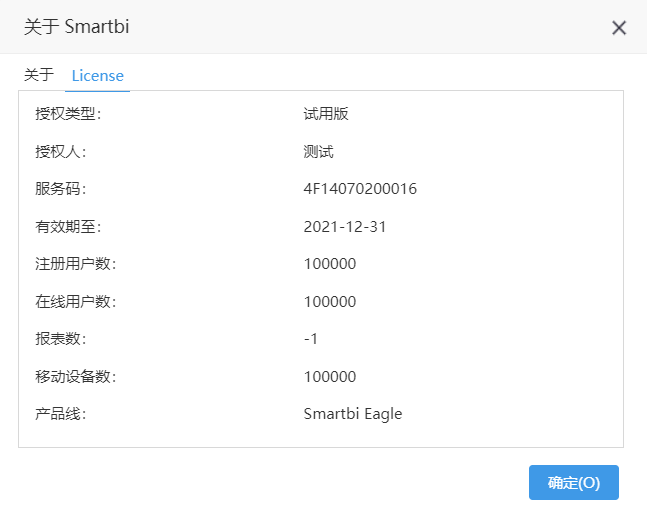Click the 测试 licensee value
Screen dimensions: 647x515
click(x=318, y=151)
